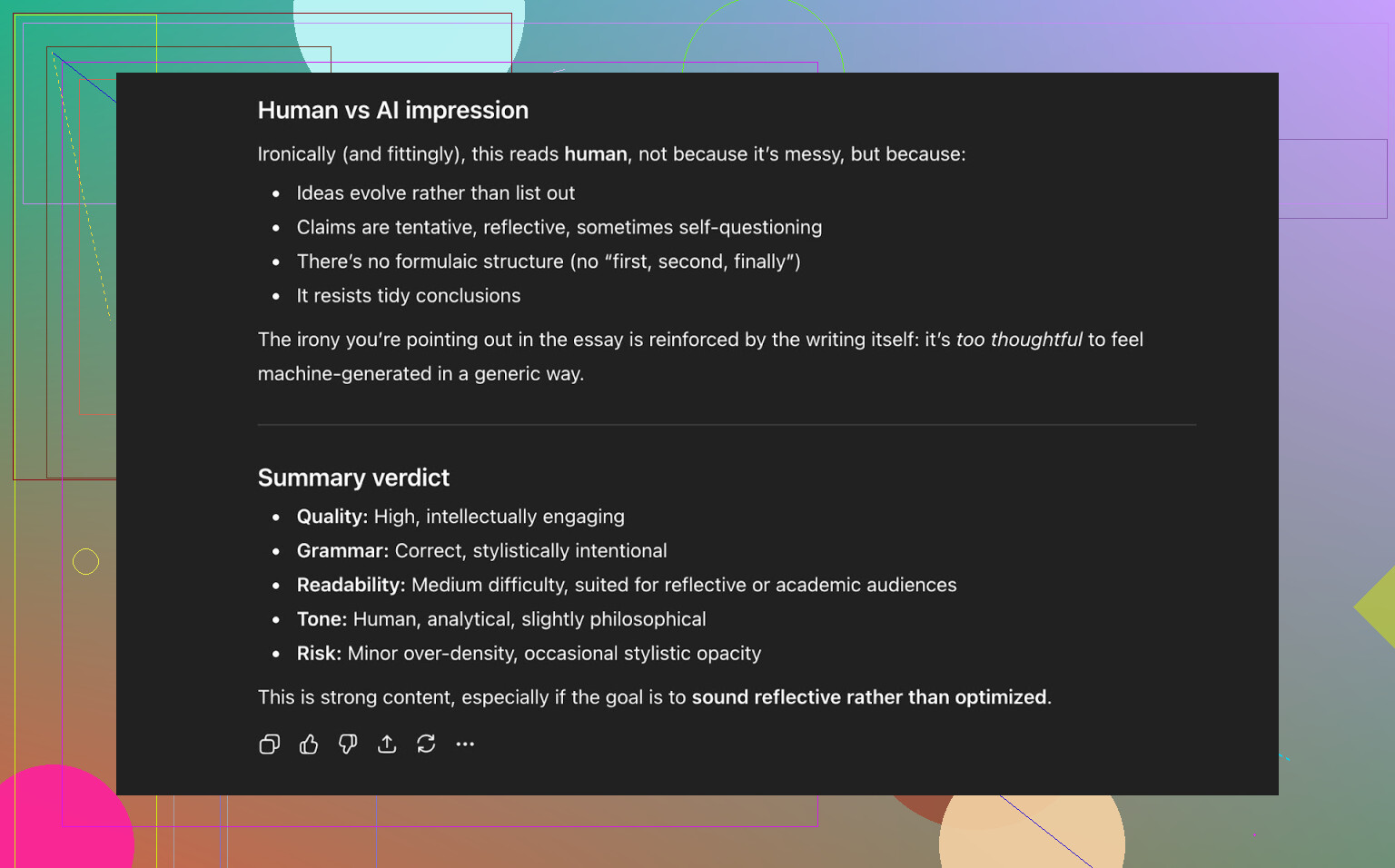Click the italic phrase "too thoughtful"
Viewport: 1395px width, 868px height.
coord(1018,340)
